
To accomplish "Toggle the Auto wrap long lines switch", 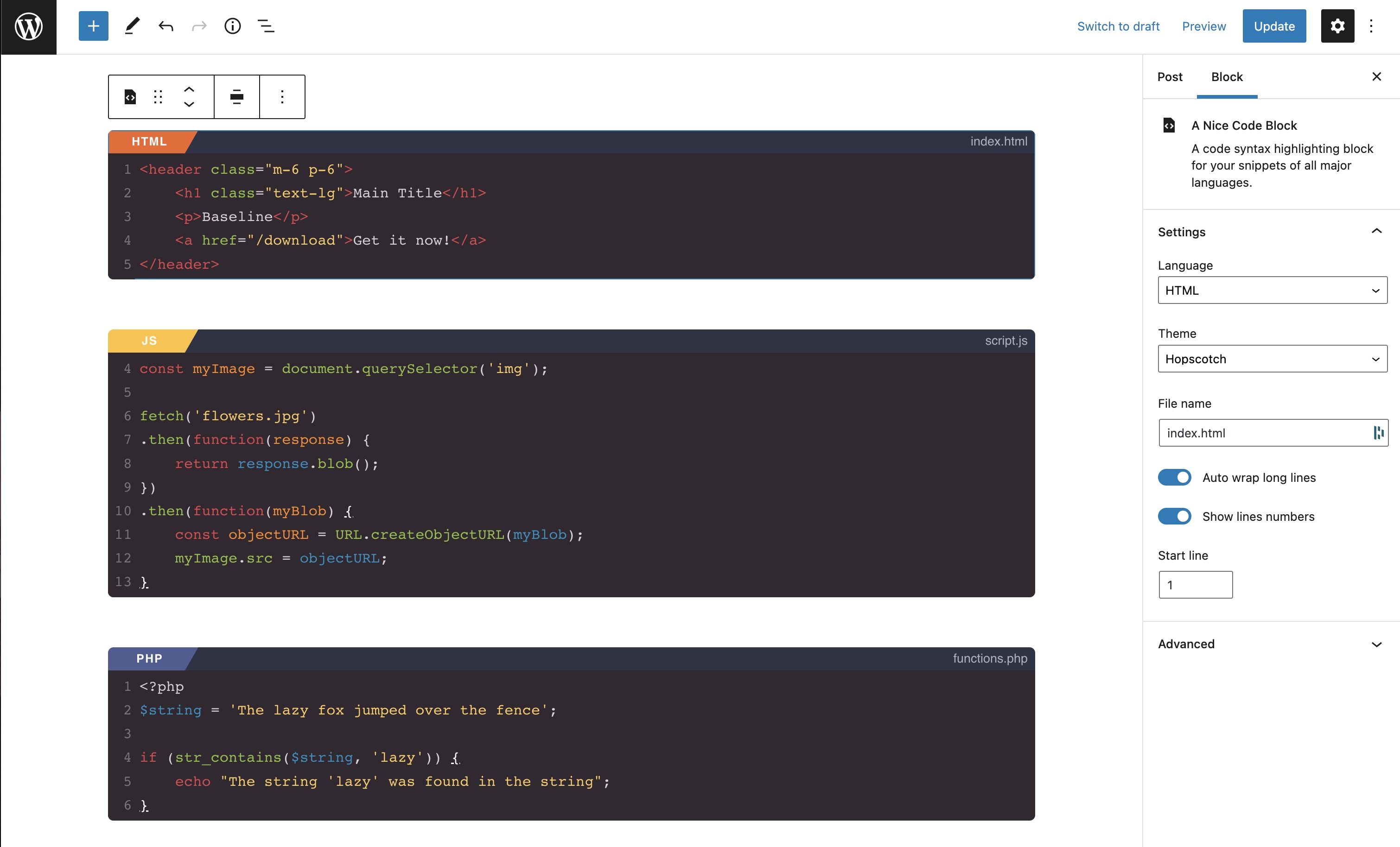I will [1175, 477].
